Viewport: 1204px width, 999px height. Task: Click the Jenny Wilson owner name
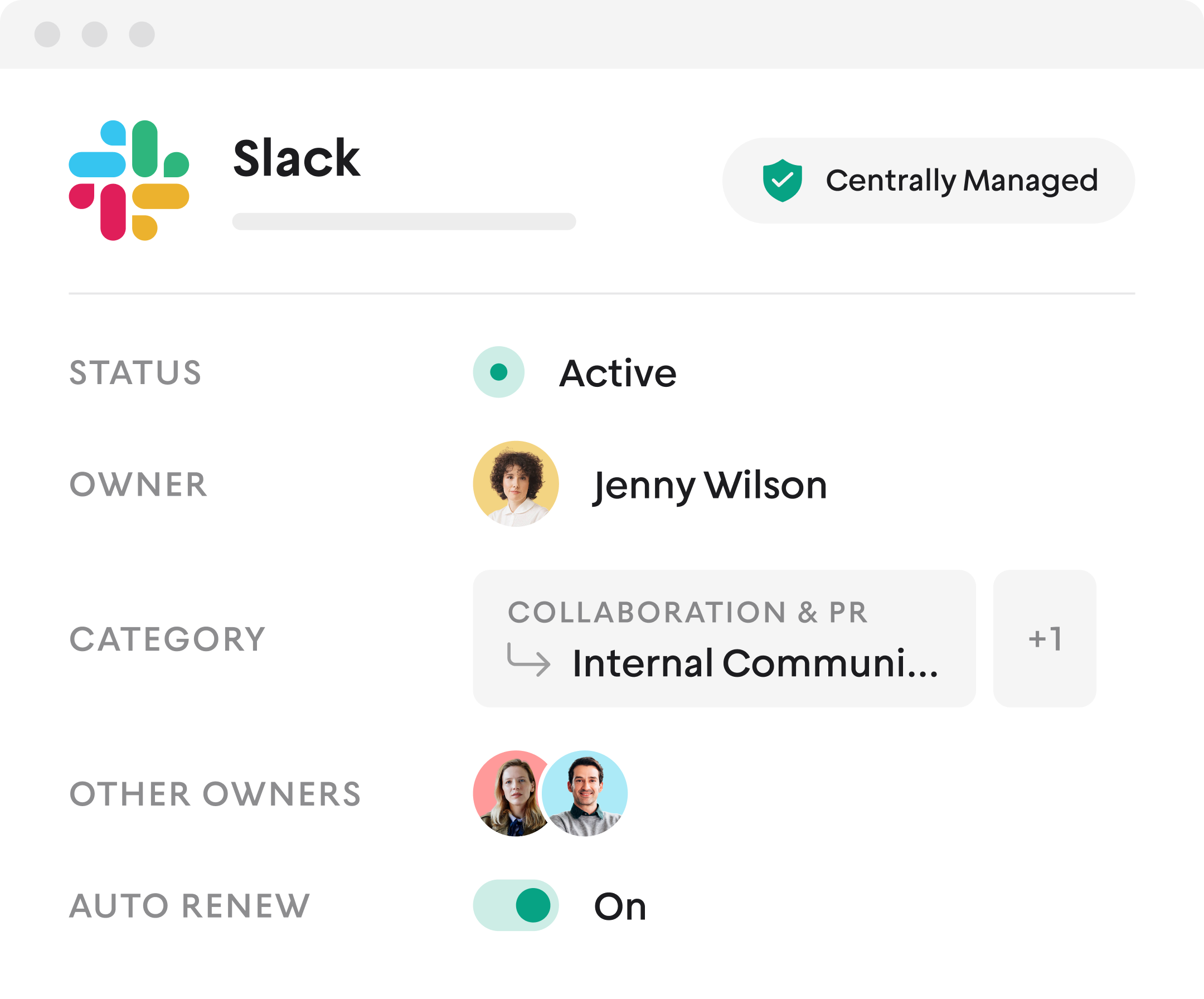pos(710,485)
